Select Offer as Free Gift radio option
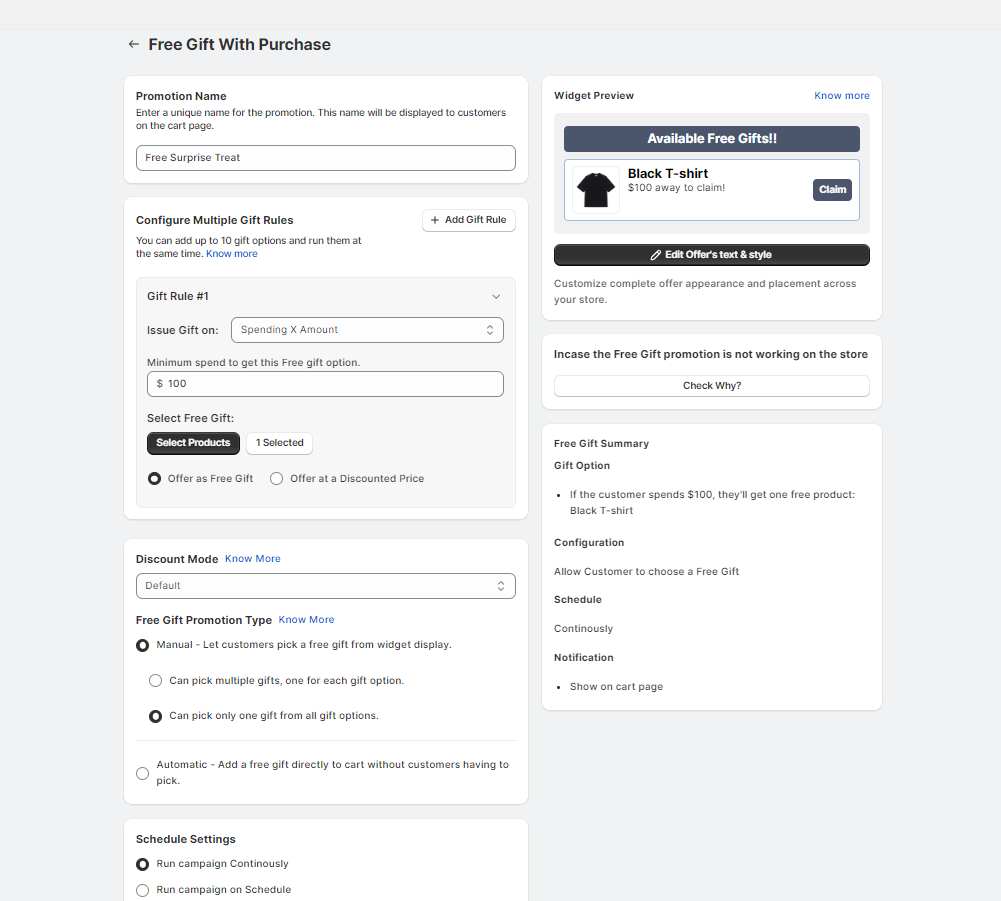1001x901 pixels. [155, 479]
